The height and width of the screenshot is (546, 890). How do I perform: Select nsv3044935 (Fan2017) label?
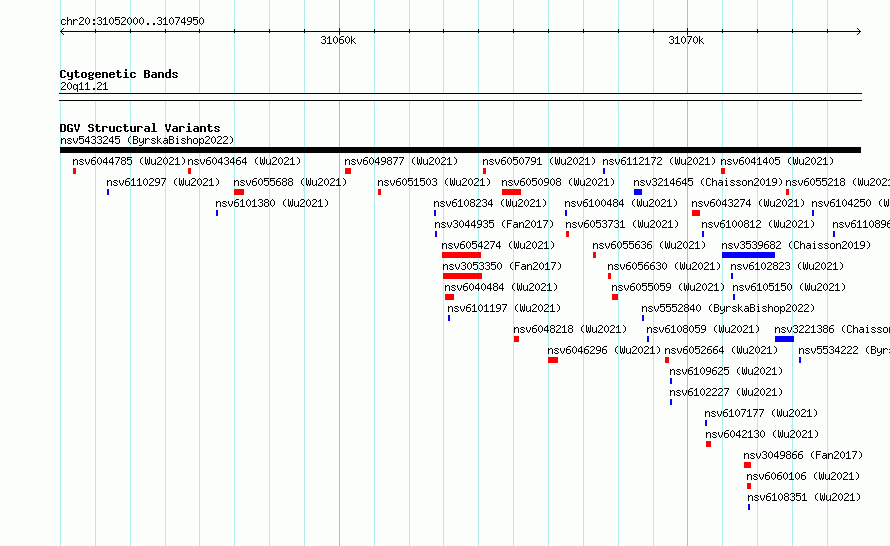click(x=494, y=224)
